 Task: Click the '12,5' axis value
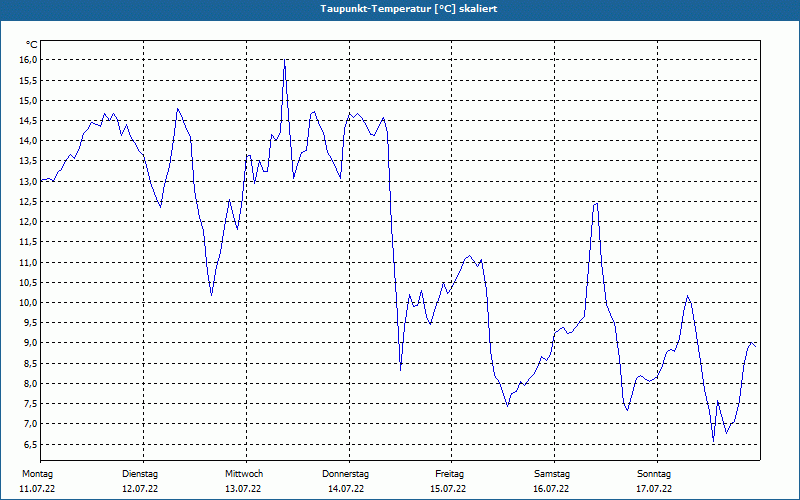point(29,202)
